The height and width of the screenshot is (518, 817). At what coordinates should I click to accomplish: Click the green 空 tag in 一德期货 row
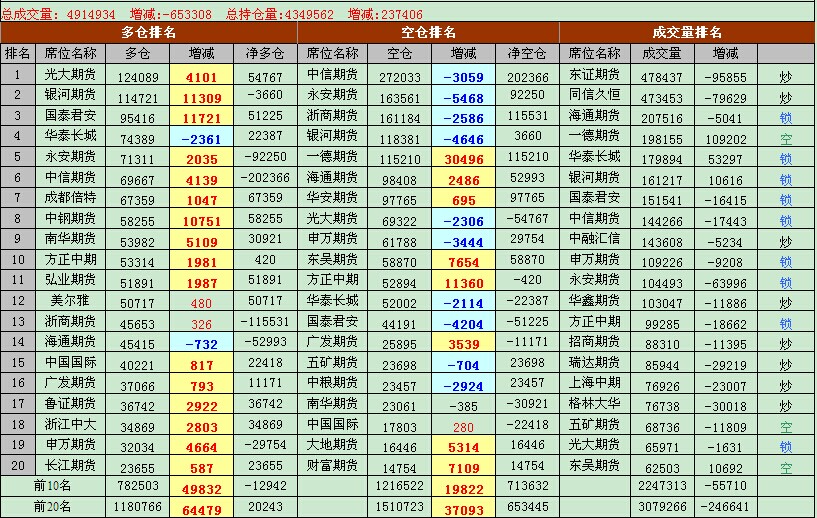(x=786, y=139)
